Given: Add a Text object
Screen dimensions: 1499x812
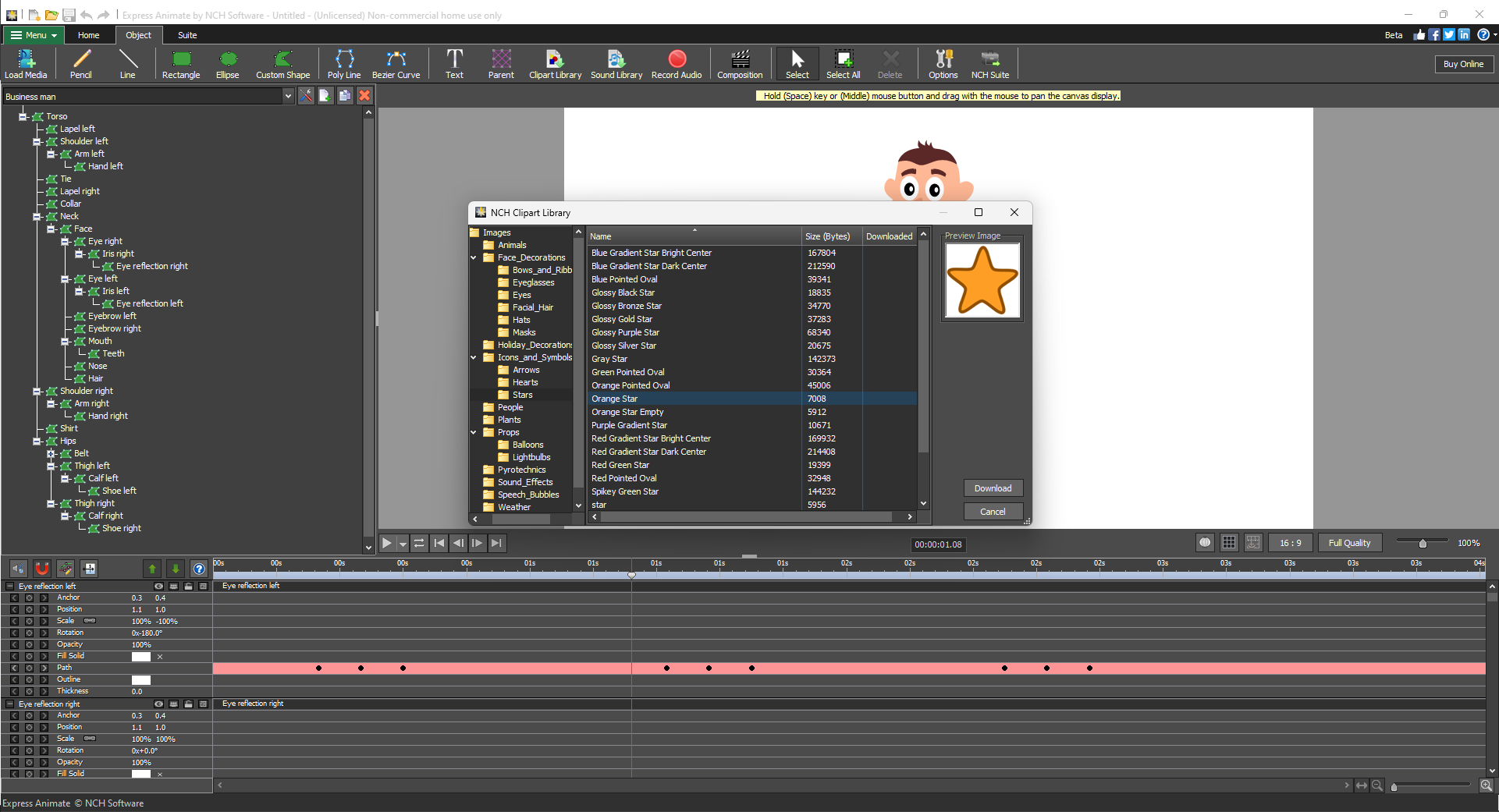Looking at the screenshot, I should [454, 63].
